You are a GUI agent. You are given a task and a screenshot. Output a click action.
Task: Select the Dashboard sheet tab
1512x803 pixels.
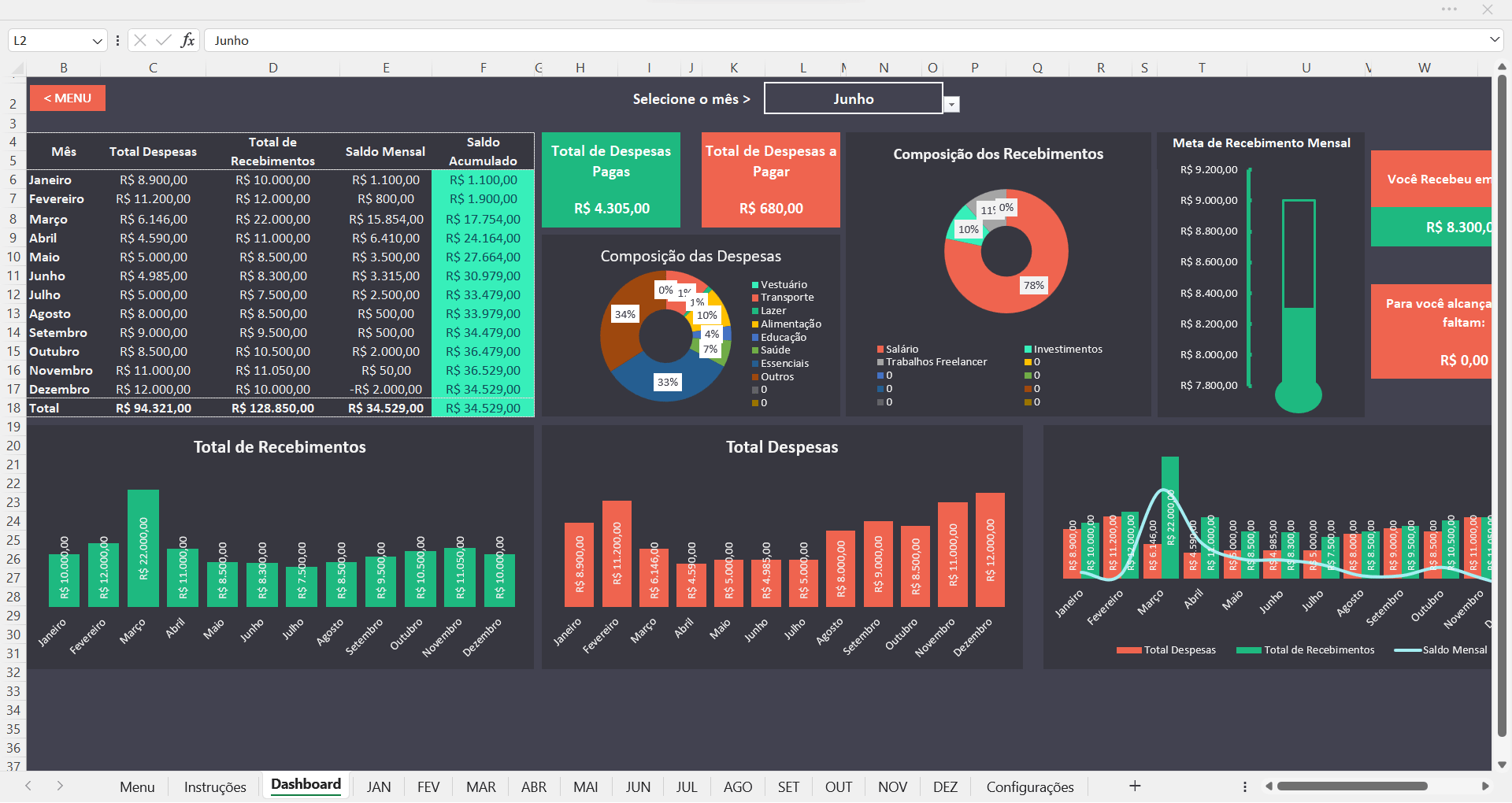point(306,785)
